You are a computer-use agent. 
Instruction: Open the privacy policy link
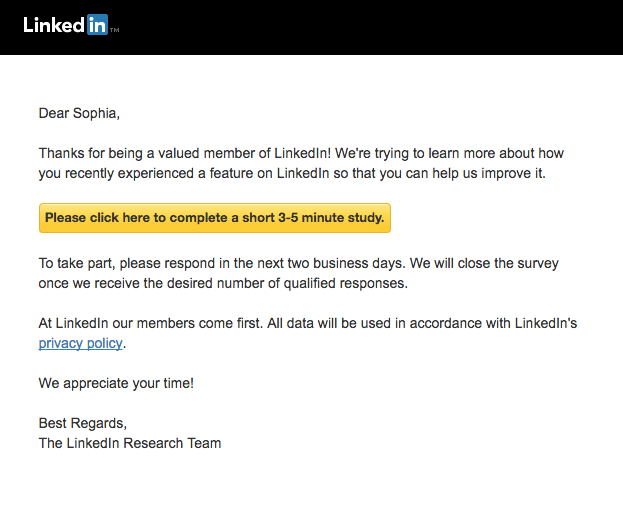(x=81, y=343)
